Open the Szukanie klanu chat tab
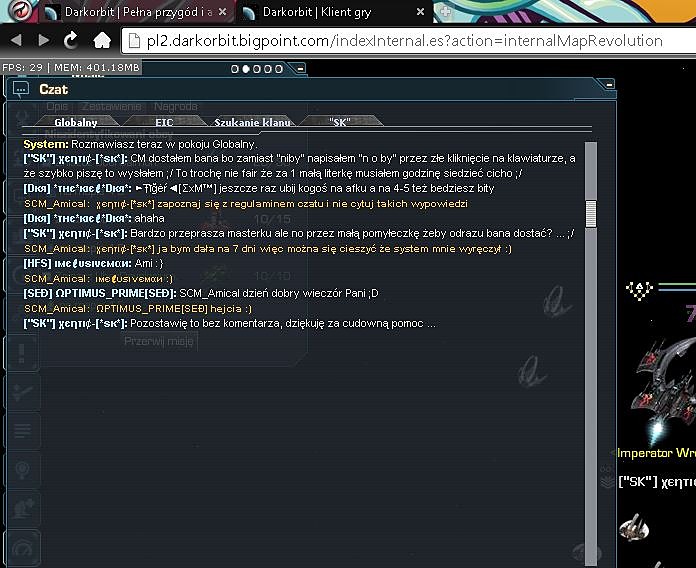This screenshot has width=696, height=568. [252, 122]
